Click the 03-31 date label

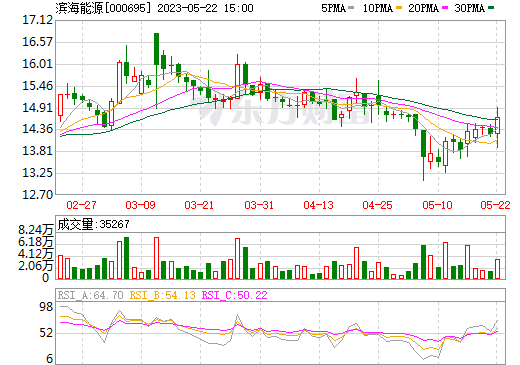tap(259, 205)
